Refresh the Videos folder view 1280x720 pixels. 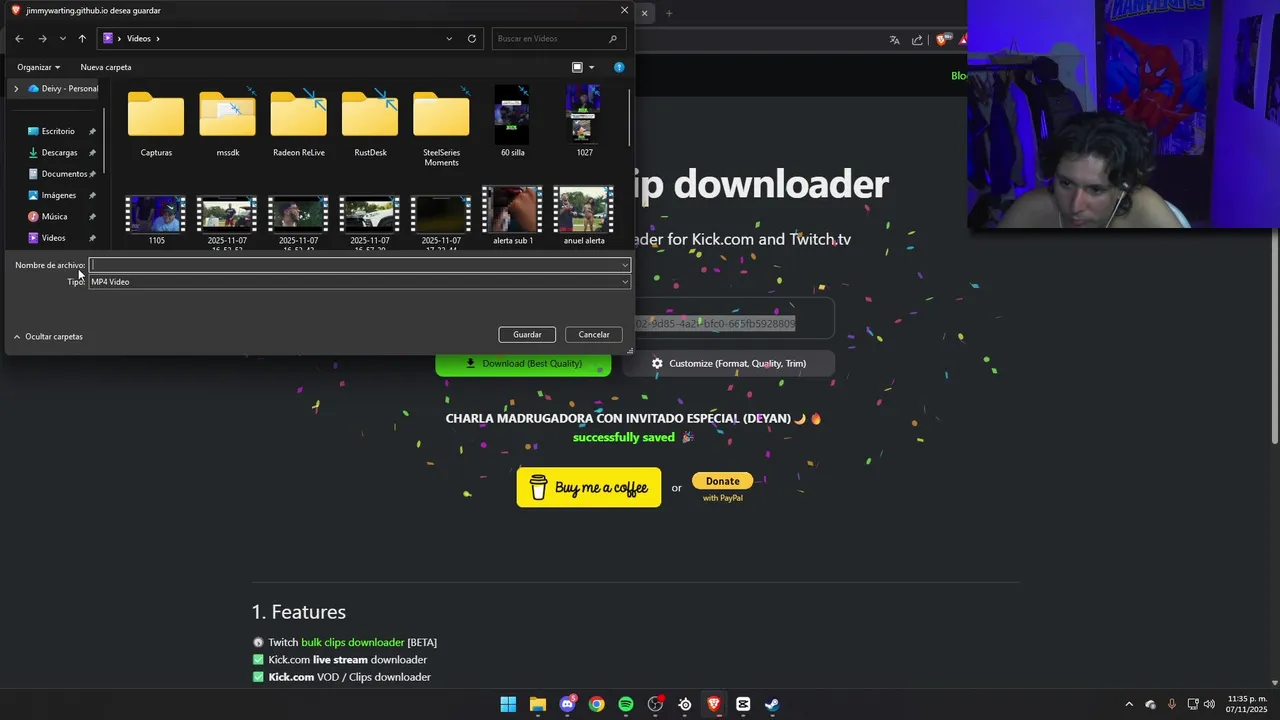(472, 39)
